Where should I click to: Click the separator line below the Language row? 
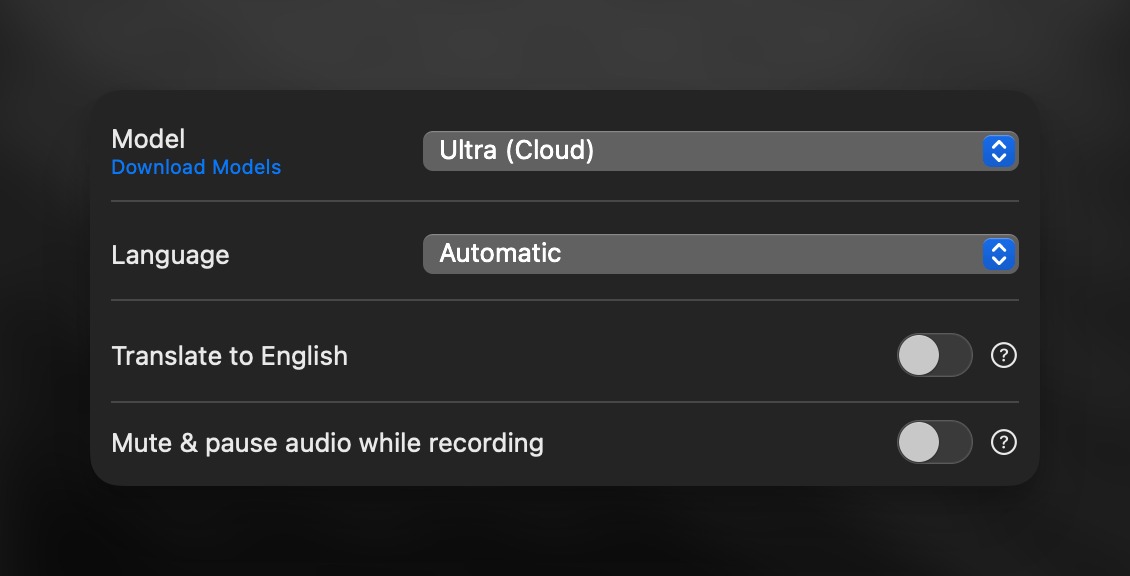click(564, 300)
